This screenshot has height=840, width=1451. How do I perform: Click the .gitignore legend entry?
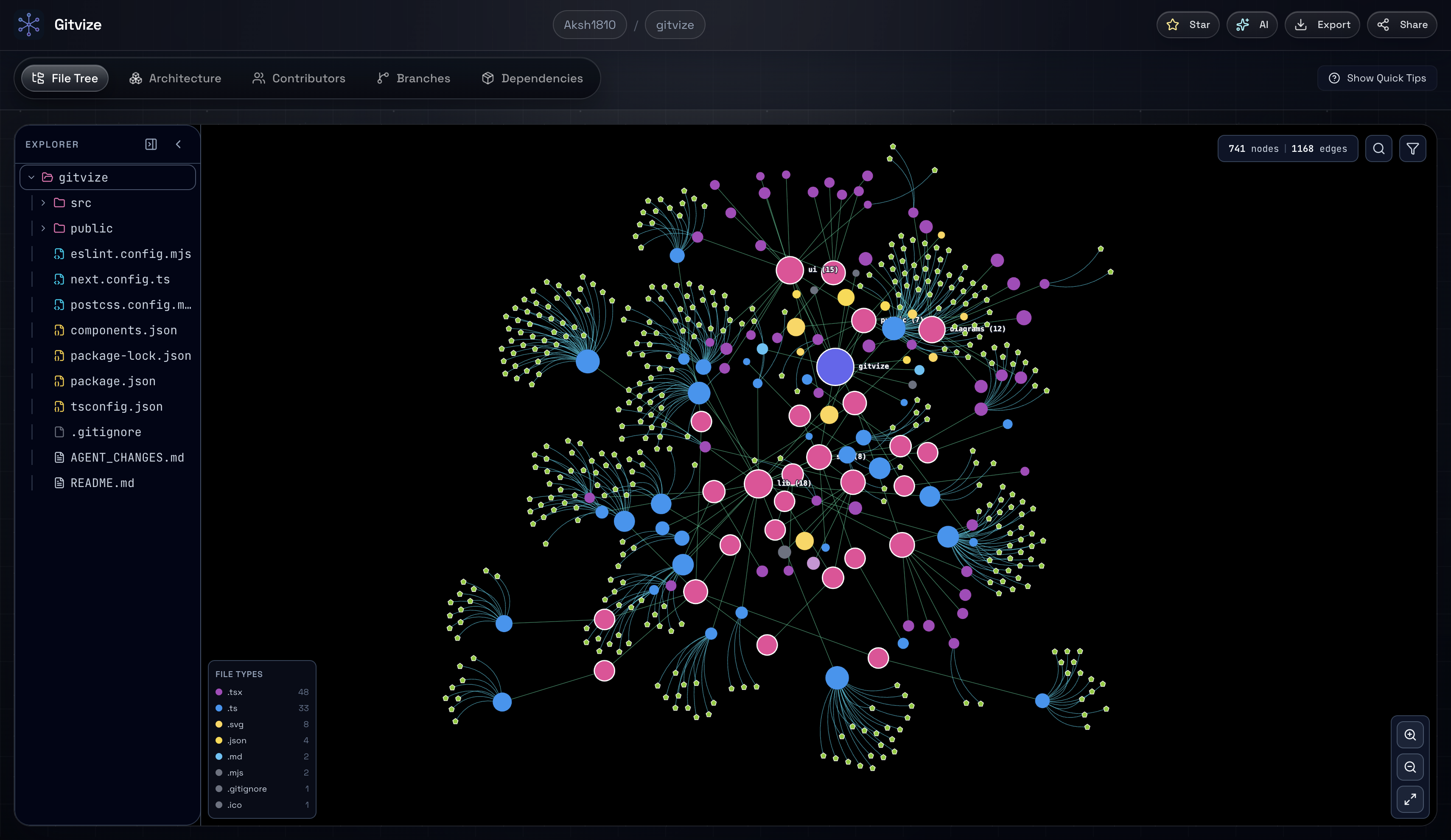[x=262, y=789]
